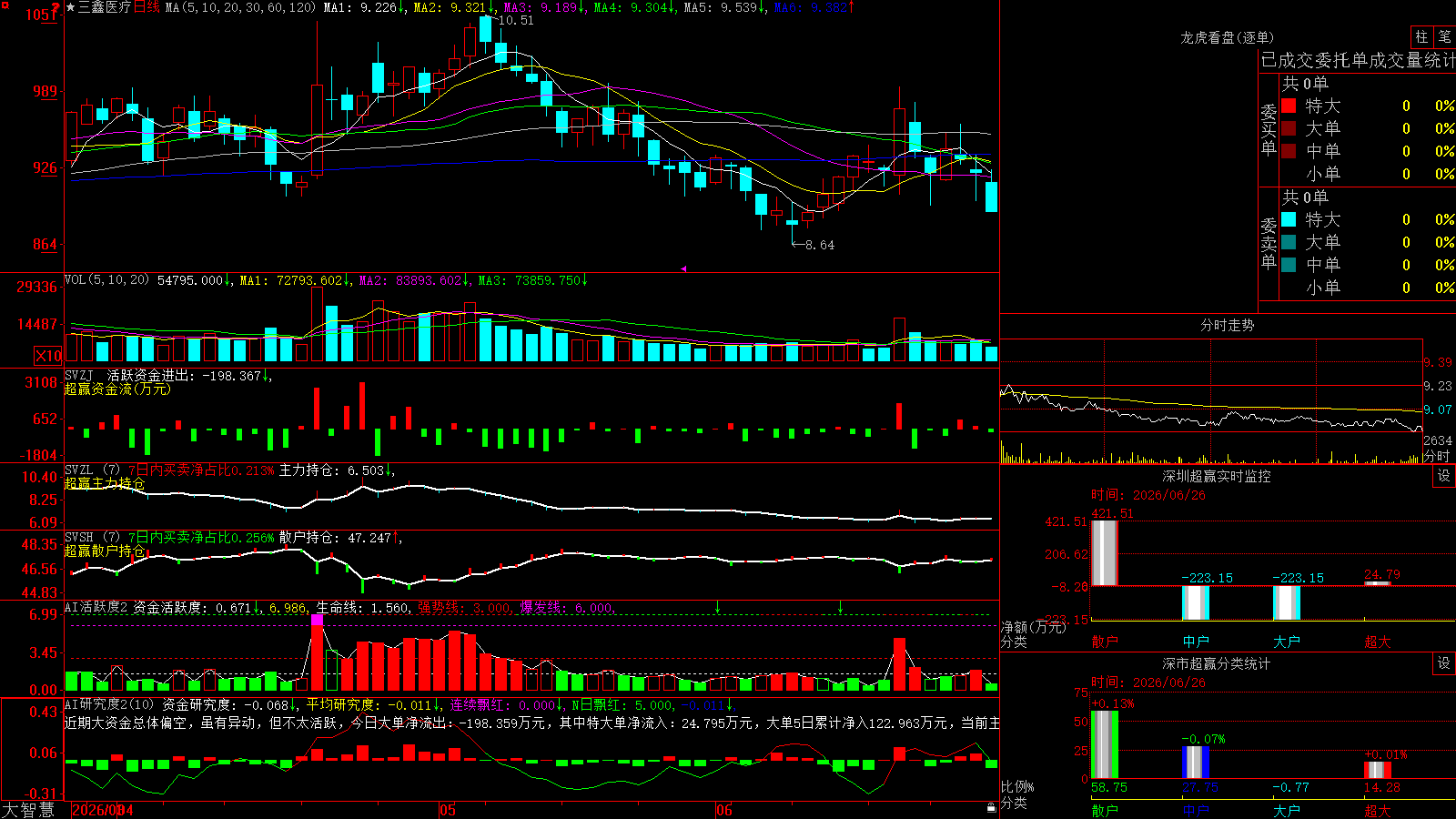This screenshot has width=1456, height=819.
Task: Click the 分时走势 panel title
Action: [1228, 325]
